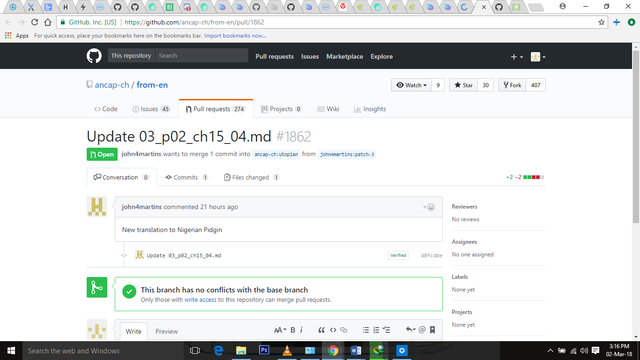This screenshot has height=360, width=640.
Task: Open the user profile avatar dropdown
Action: [538, 57]
